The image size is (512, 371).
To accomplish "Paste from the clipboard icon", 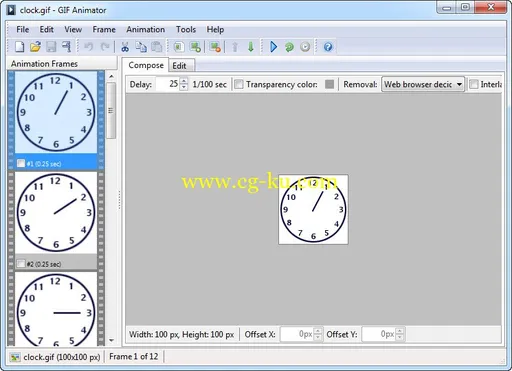I will click(x=157, y=47).
